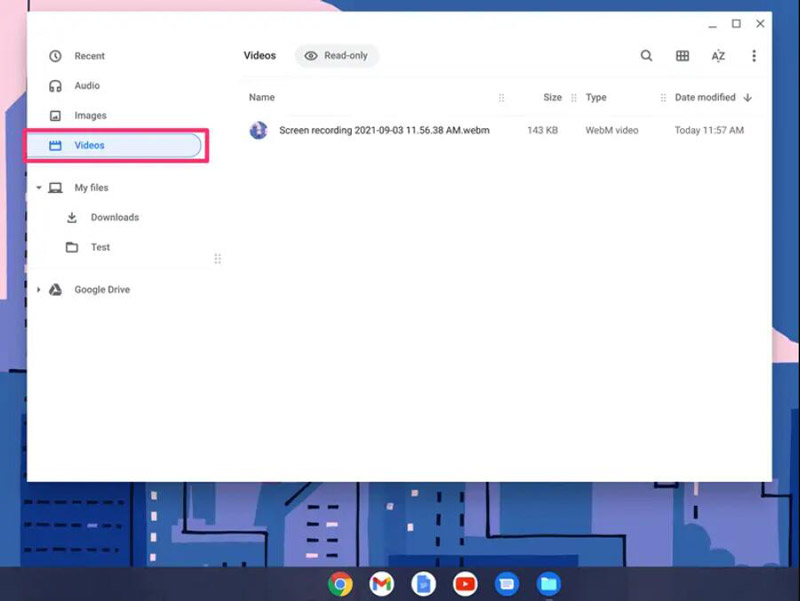Maximize the Files window

pyautogui.click(x=736, y=23)
